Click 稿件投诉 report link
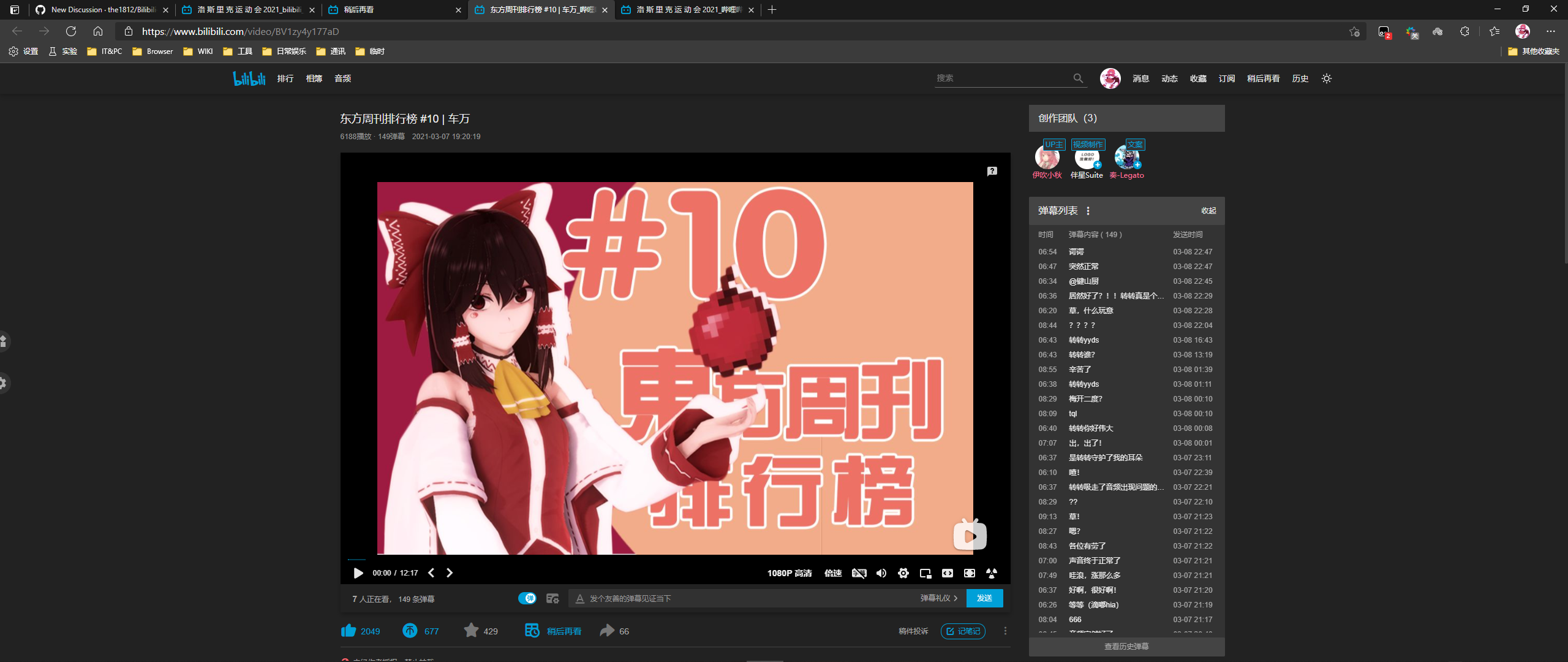 (913, 631)
